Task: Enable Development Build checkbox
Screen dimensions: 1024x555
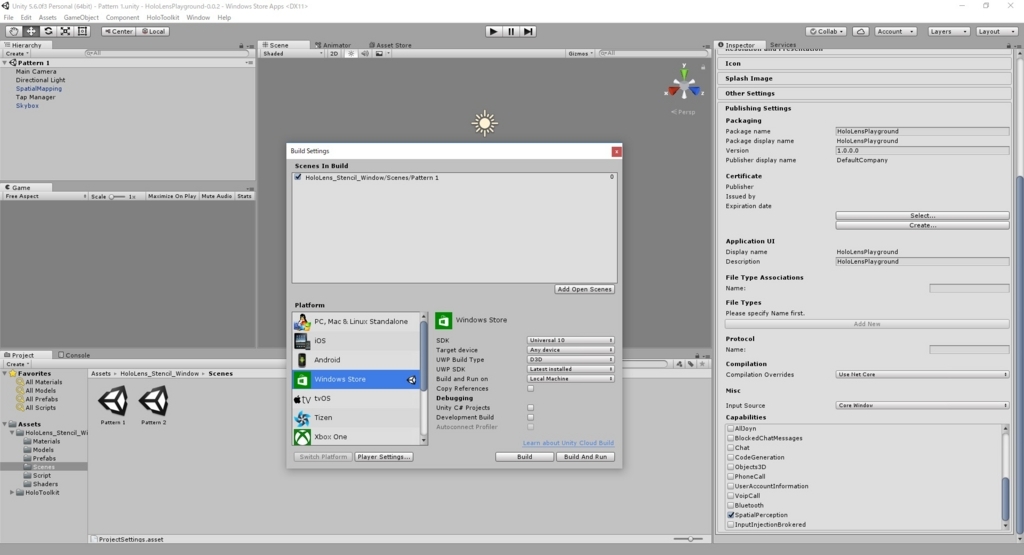Action: click(530, 417)
